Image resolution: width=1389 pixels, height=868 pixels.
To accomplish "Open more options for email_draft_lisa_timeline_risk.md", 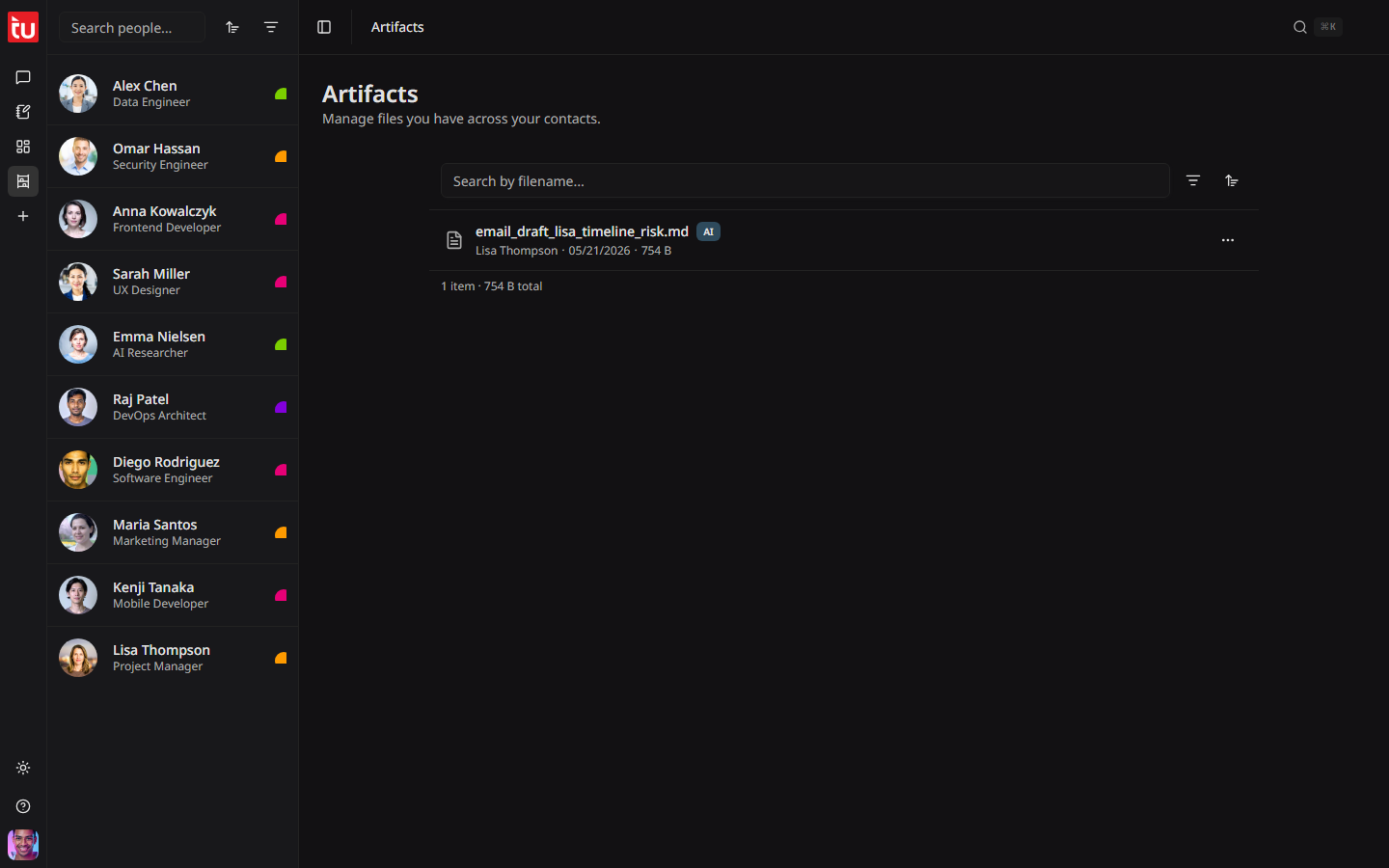I will pos(1228,240).
